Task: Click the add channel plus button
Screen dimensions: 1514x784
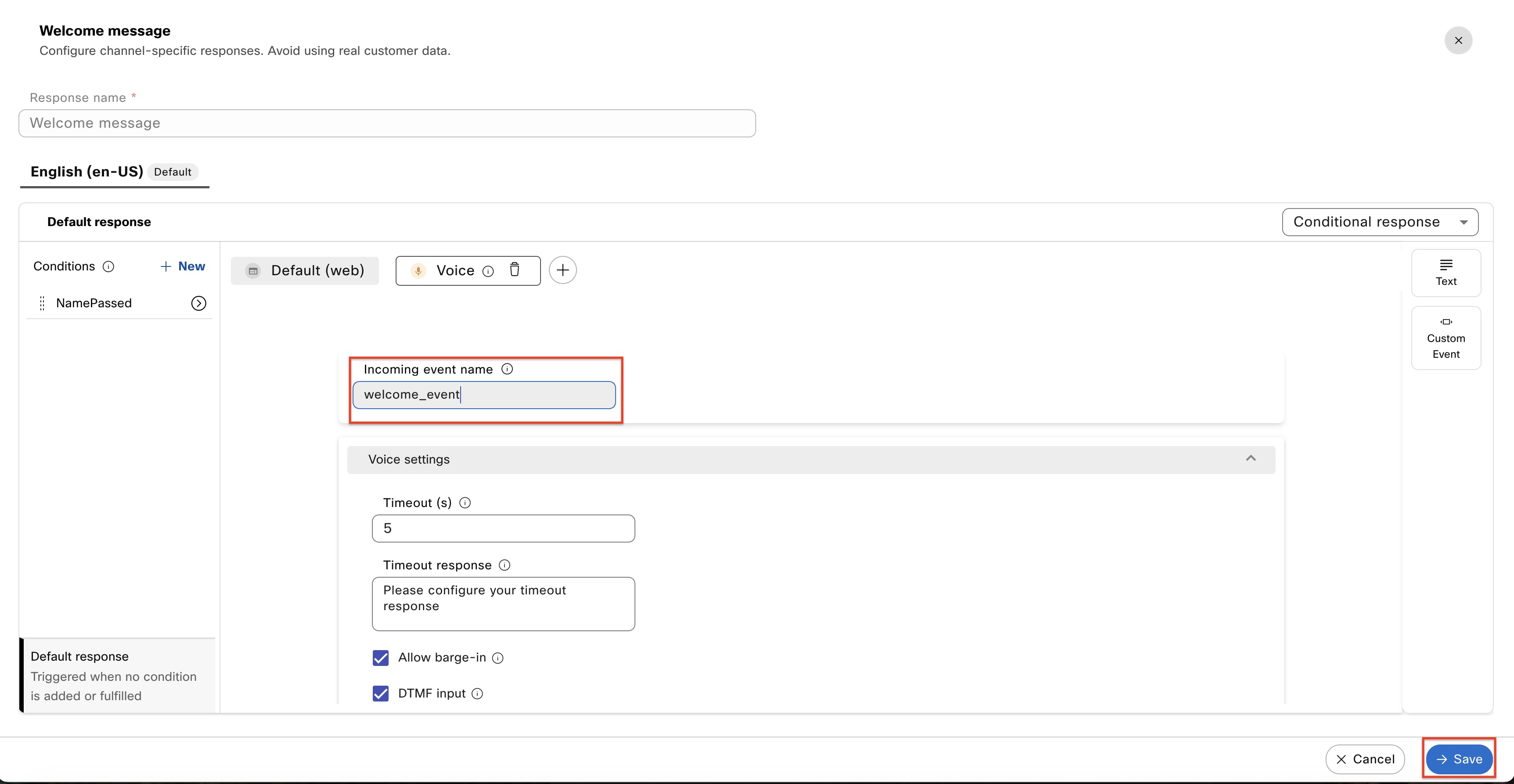Action: (562, 270)
